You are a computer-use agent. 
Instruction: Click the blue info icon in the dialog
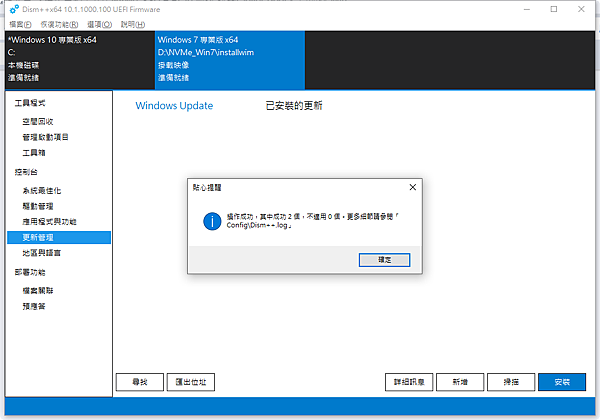[x=212, y=221]
